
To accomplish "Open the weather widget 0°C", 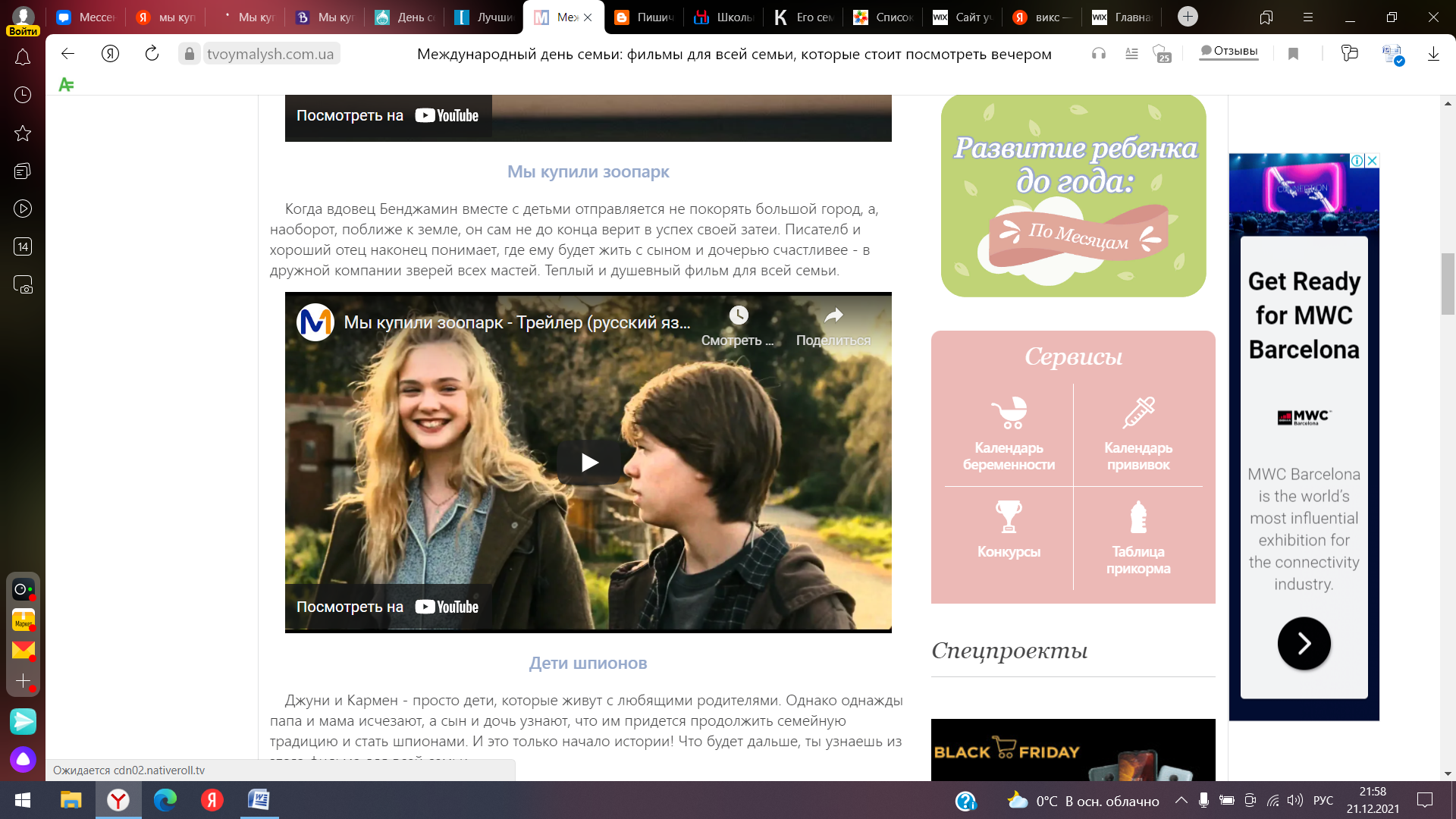I will [x=1083, y=801].
